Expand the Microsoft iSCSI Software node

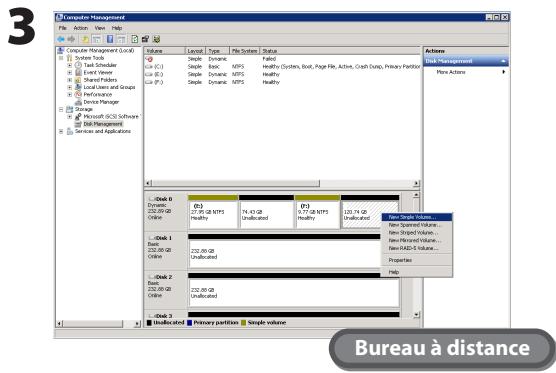(x=70, y=117)
